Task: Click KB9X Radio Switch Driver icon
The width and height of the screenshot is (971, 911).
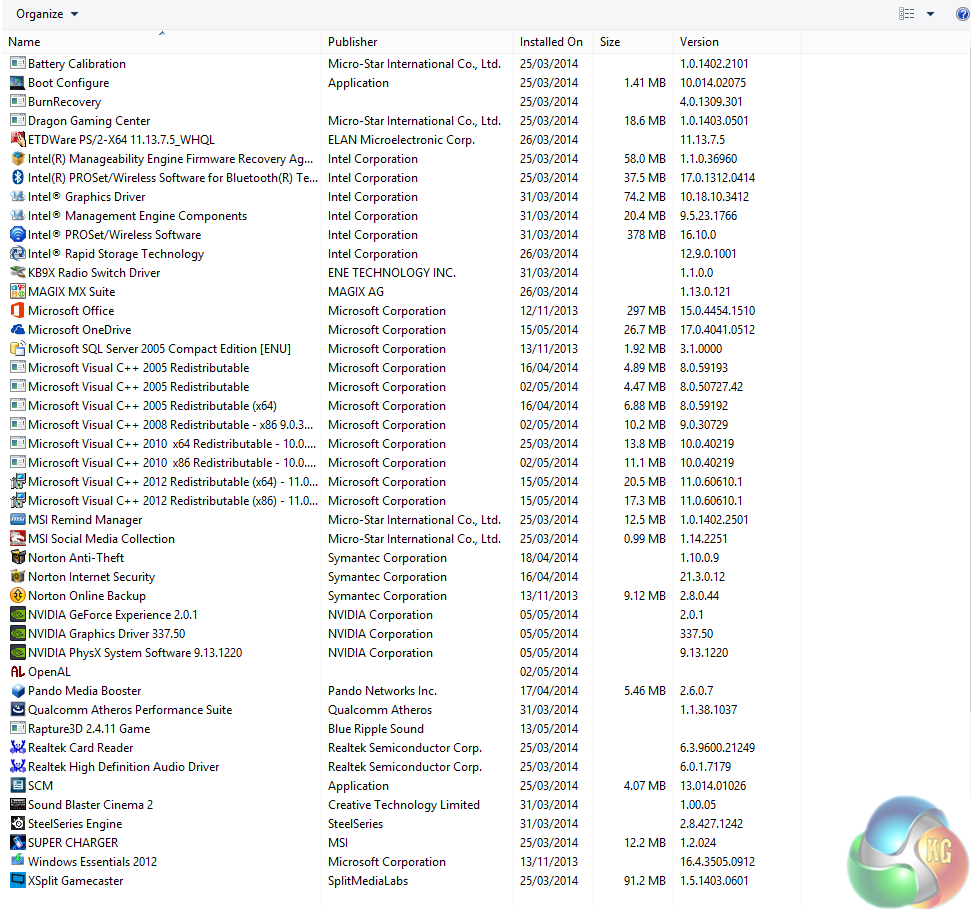Action: point(18,272)
